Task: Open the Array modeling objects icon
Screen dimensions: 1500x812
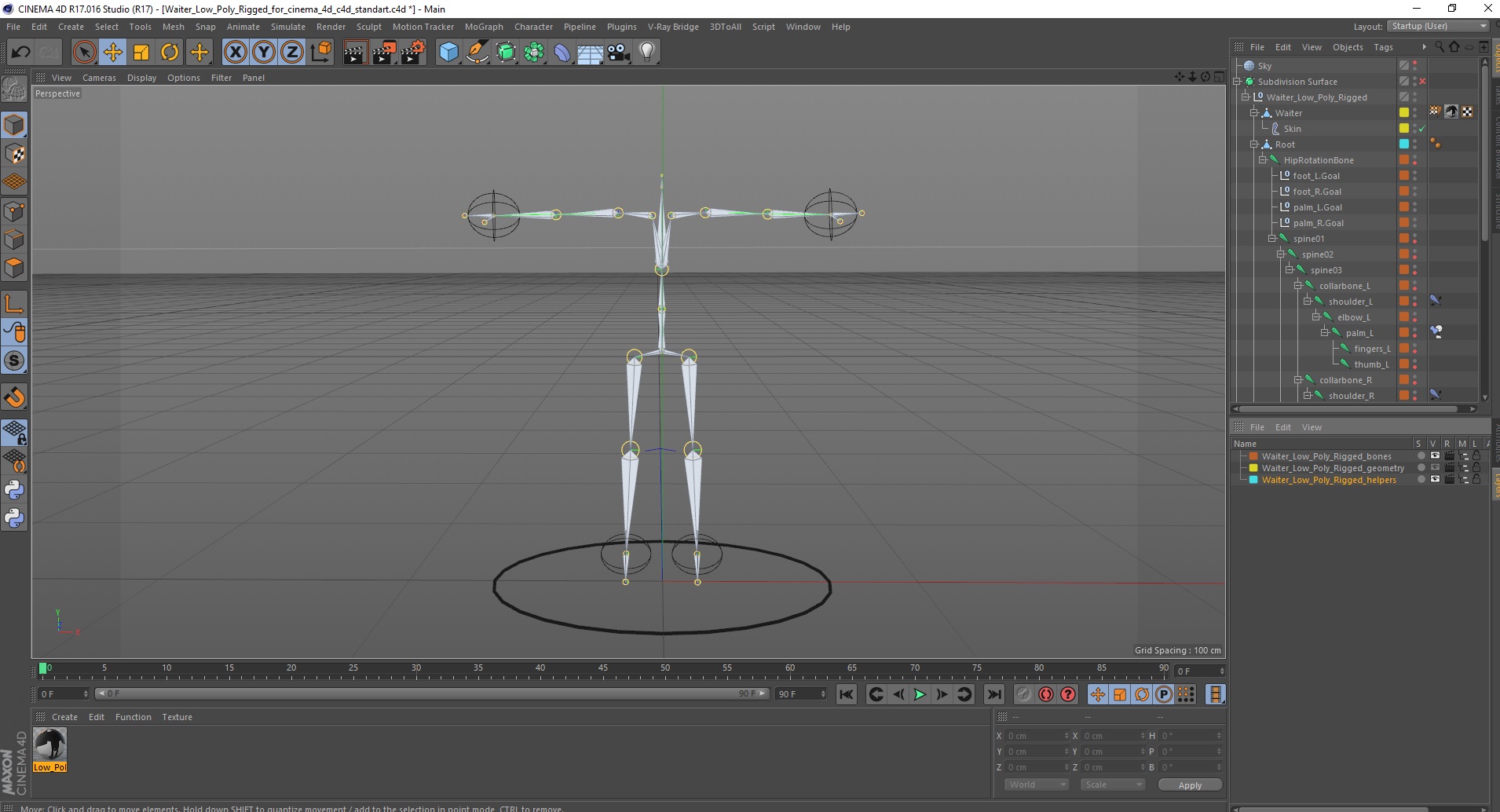Action: (535, 53)
